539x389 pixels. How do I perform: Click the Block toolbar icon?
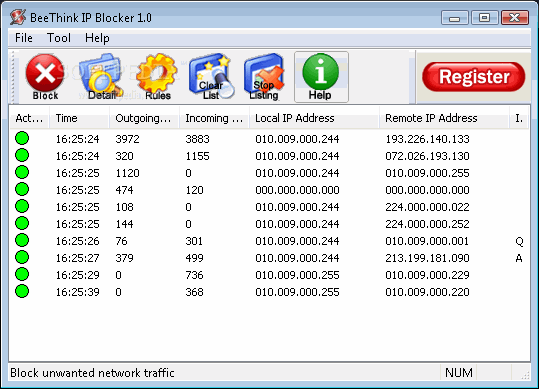(x=45, y=77)
